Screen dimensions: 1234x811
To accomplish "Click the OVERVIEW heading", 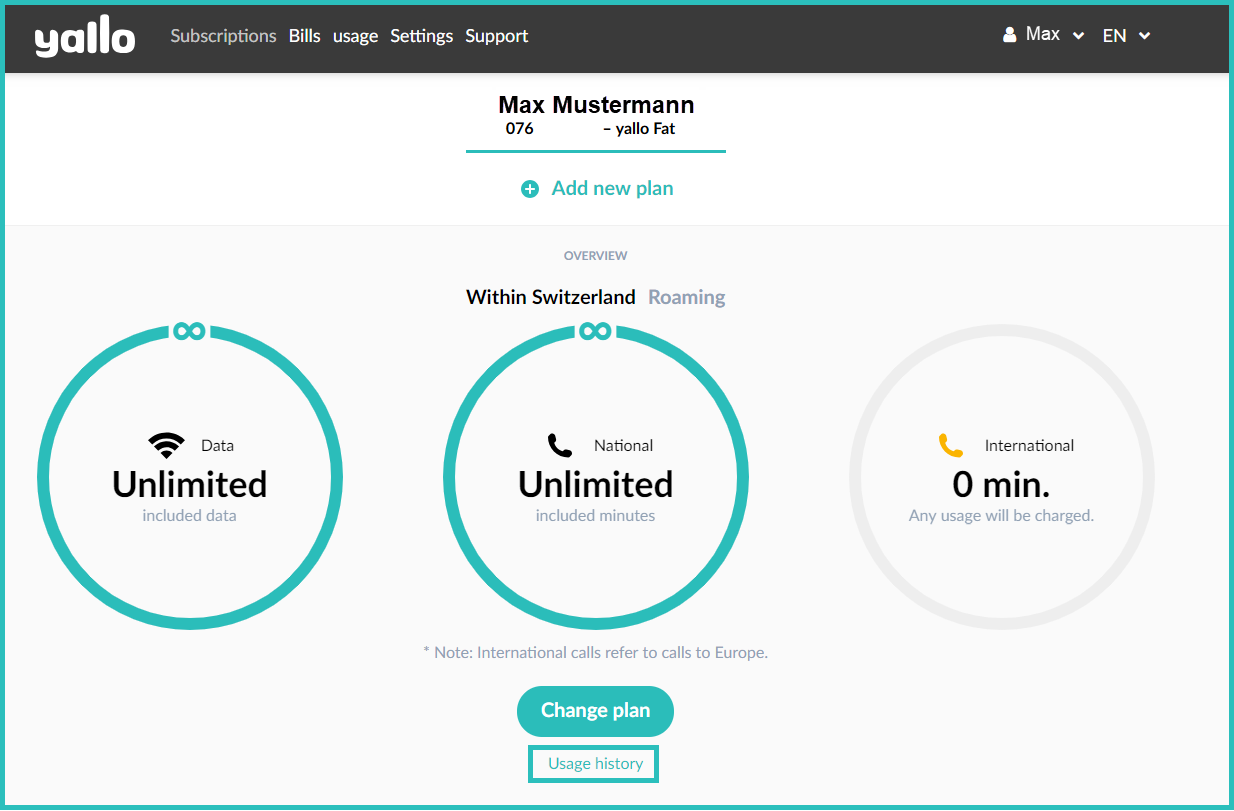I will click(x=596, y=256).
